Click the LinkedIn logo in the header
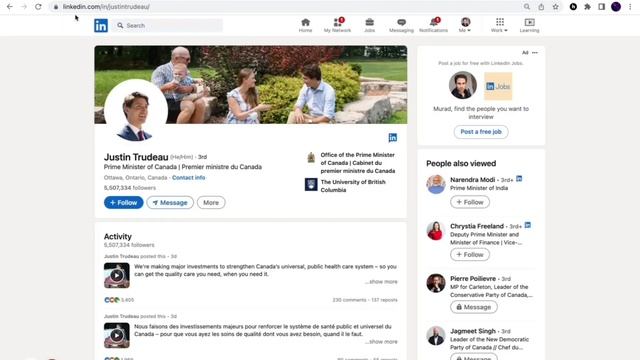The image size is (640, 360). (x=101, y=25)
